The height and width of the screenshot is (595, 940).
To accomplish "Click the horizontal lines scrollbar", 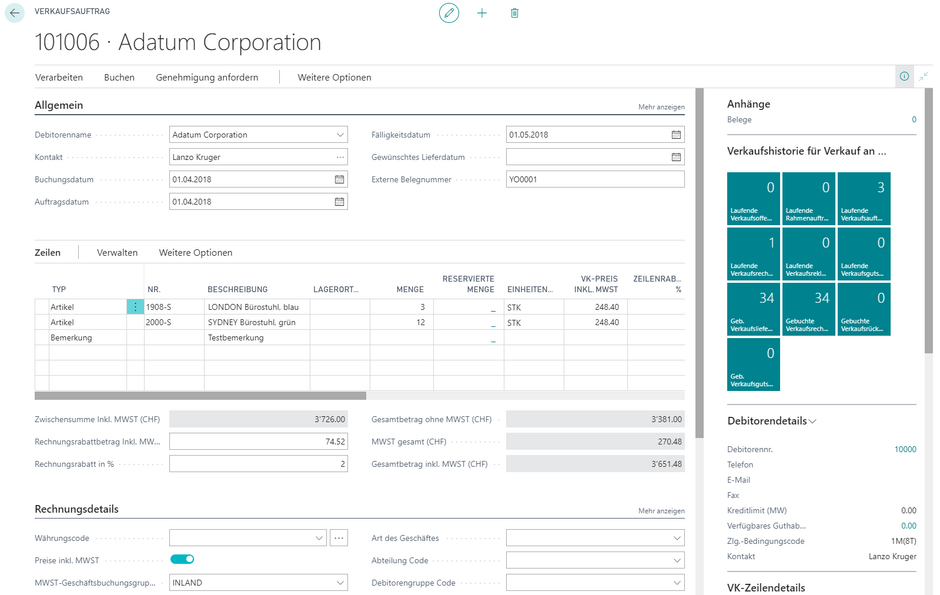I will click(200, 395).
